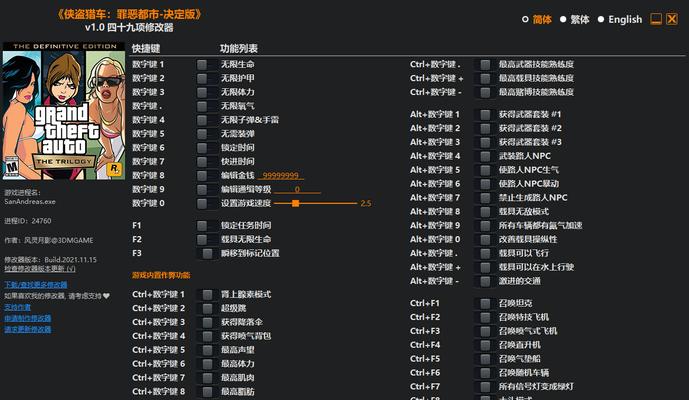The image size is (689, 400).
Task: Toggle 最高肌肉 cheat
Action: [207, 378]
